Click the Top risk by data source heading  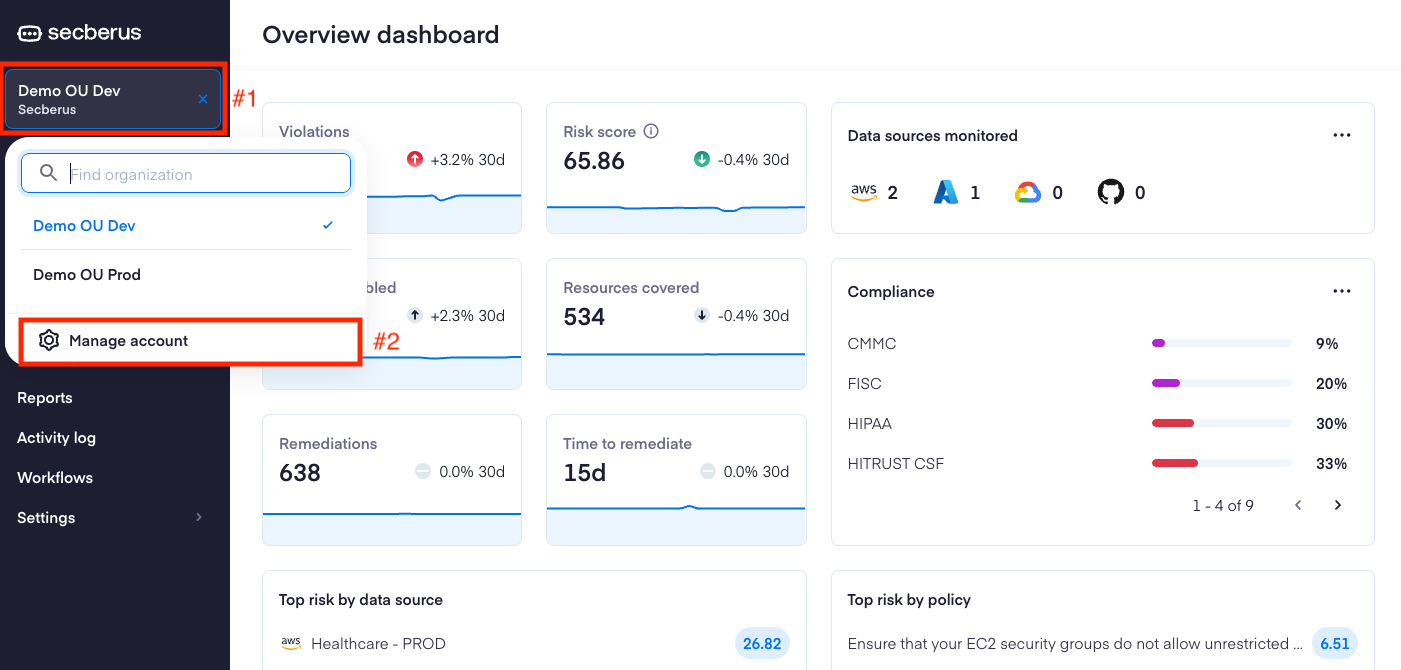(361, 600)
